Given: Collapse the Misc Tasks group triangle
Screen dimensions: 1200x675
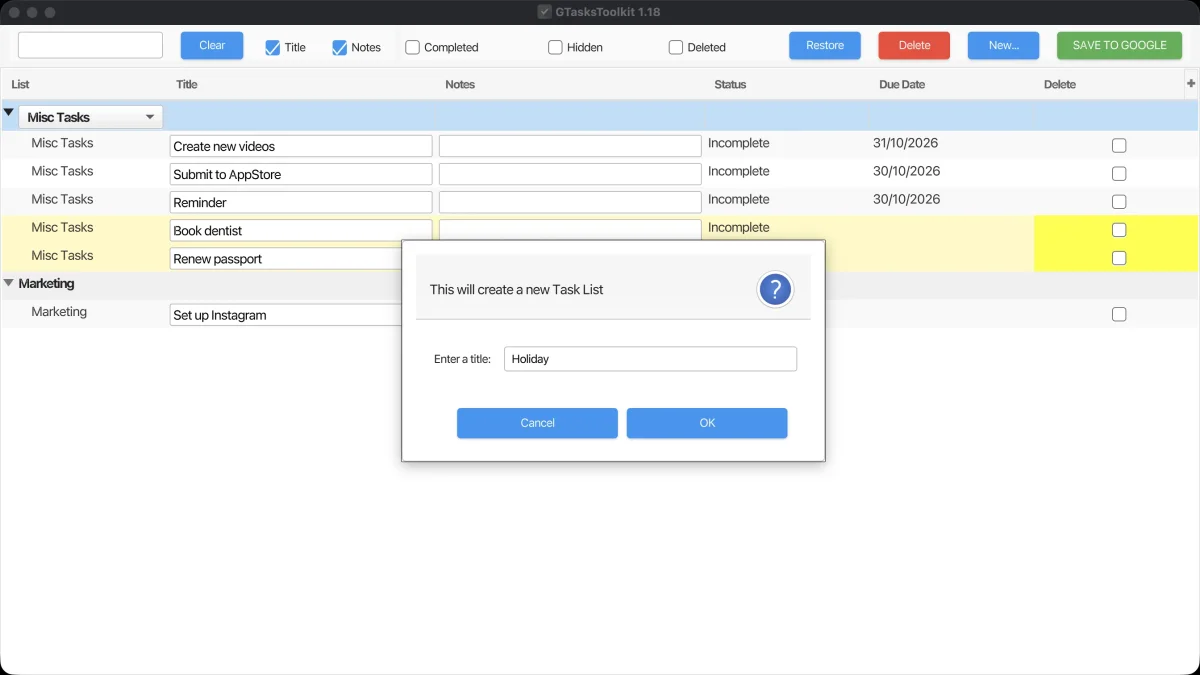Looking at the screenshot, I should 9,113.
